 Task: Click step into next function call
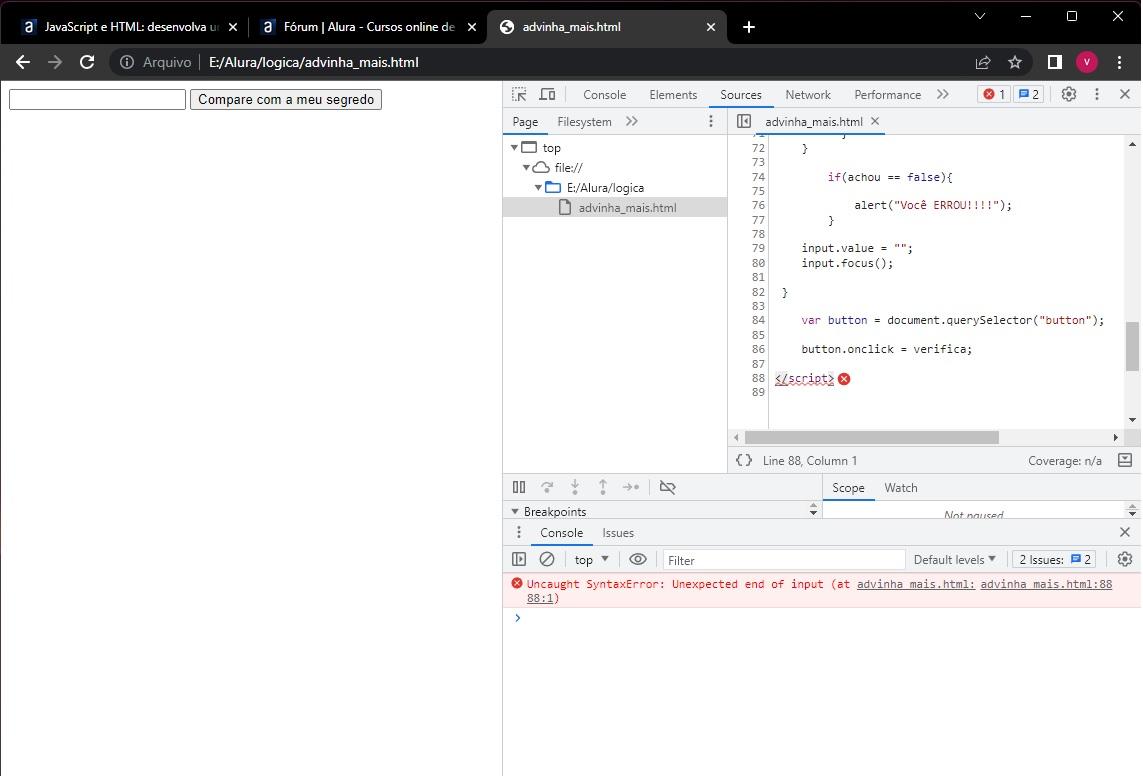574,487
